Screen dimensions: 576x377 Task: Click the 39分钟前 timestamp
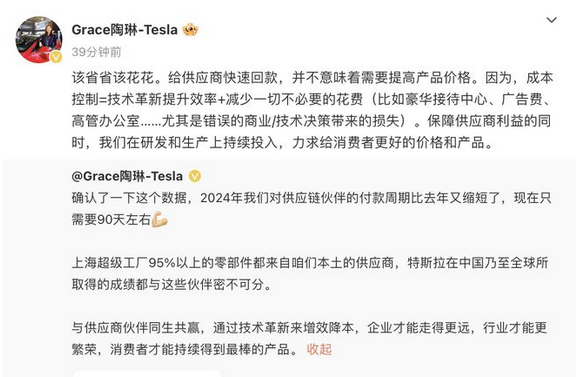[x=96, y=52]
